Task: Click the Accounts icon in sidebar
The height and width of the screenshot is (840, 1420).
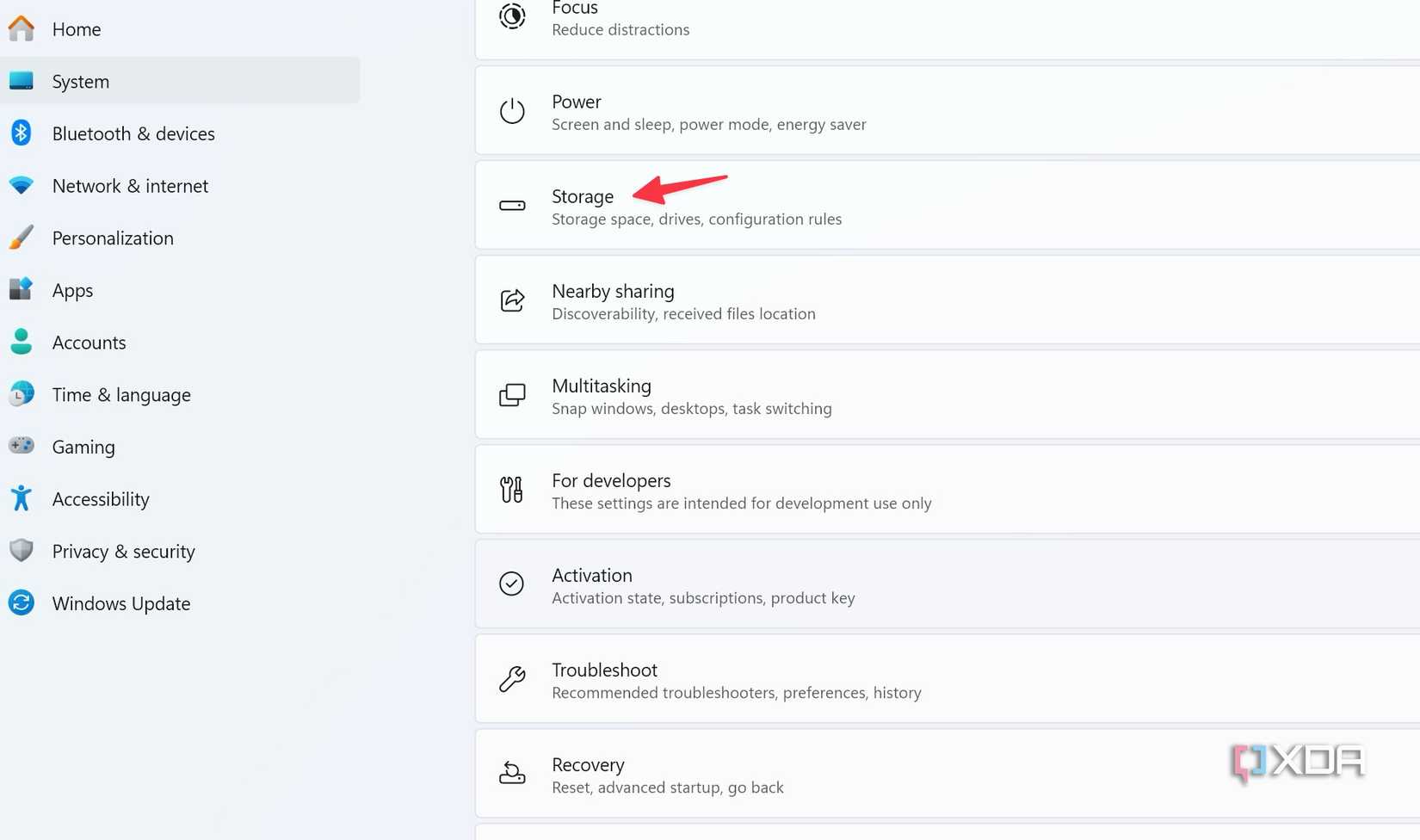Action: pos(21,342)
